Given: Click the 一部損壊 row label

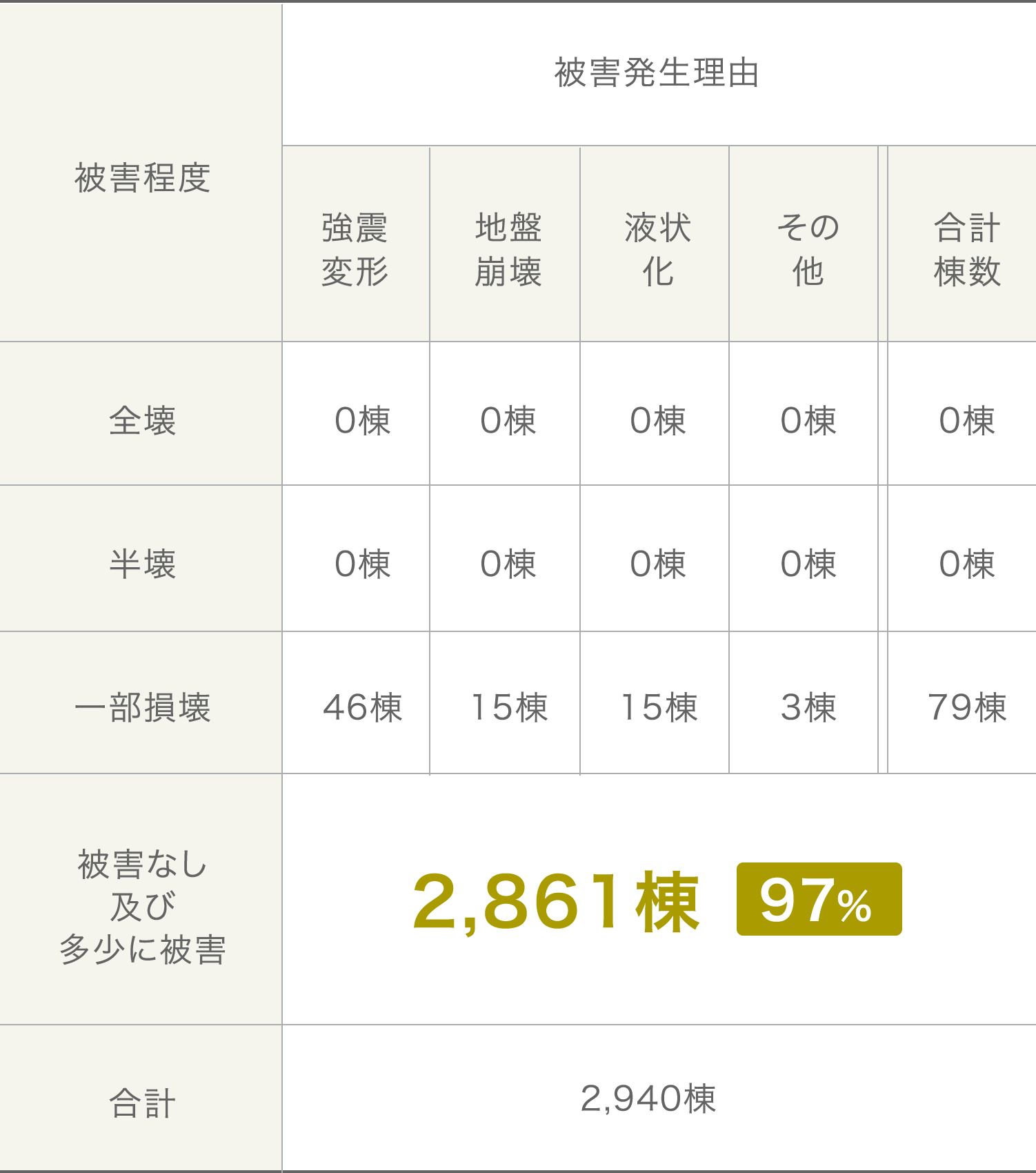Looking at the screenshot, I should click(141, 702).
